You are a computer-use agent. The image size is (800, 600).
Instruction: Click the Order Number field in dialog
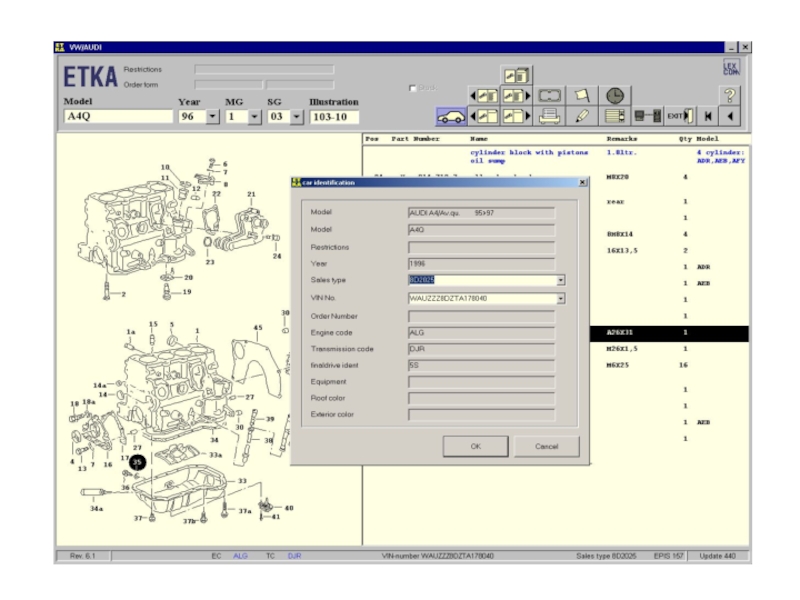point(482,316)
